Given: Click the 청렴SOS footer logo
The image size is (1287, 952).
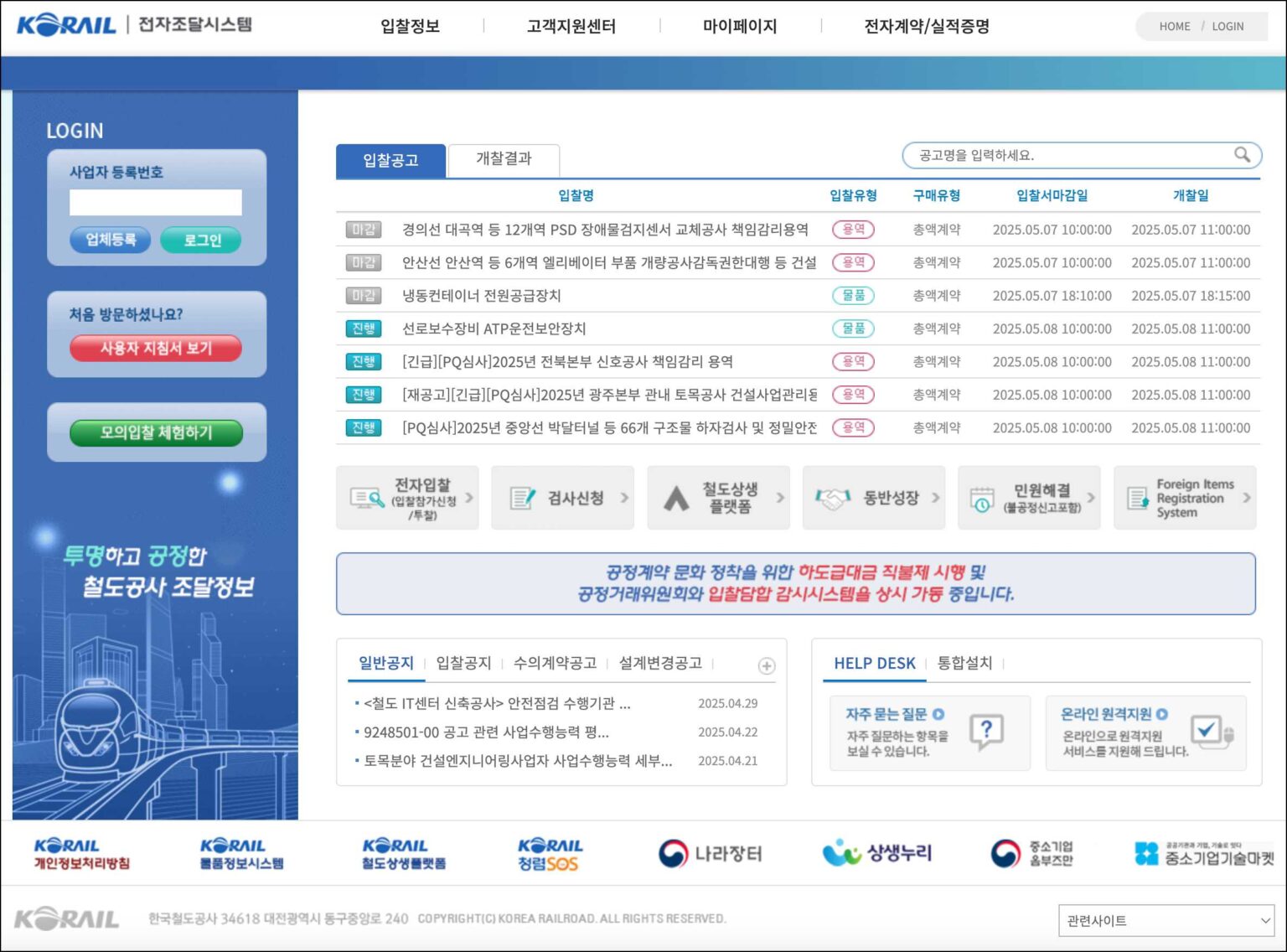Looking at the screenshot, I should point(549,852).
